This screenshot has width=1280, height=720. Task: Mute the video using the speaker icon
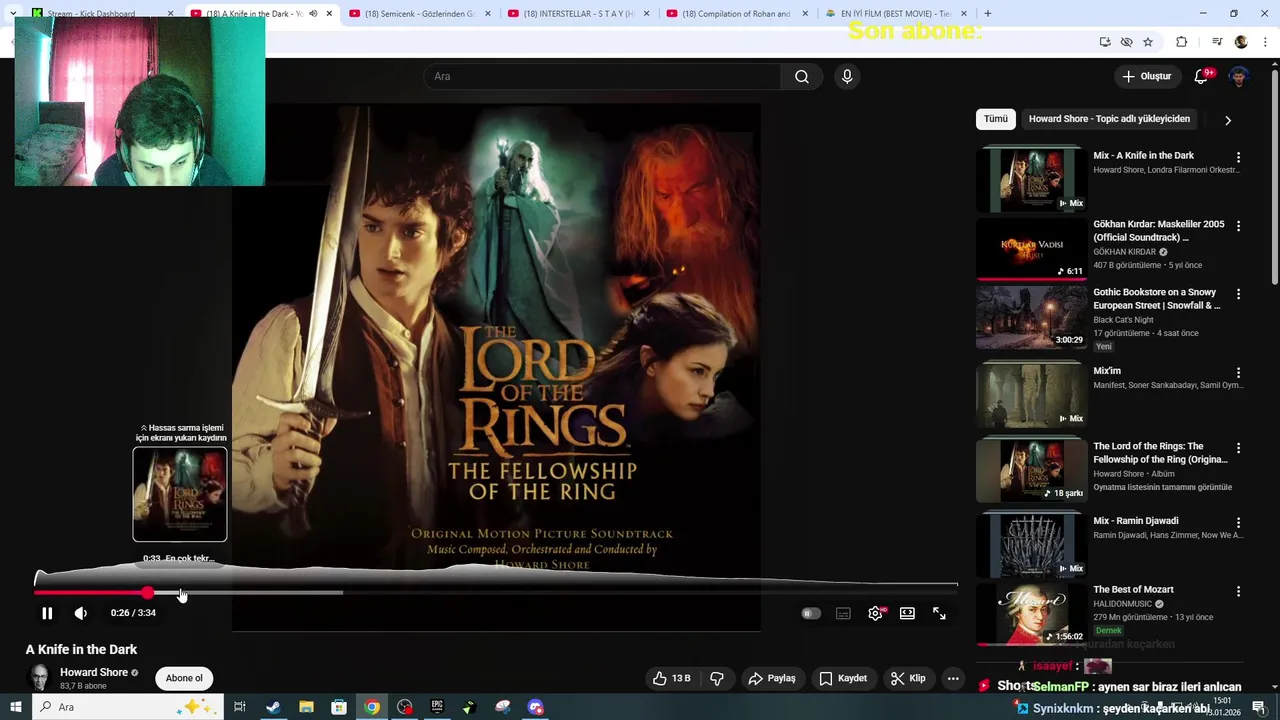(x=81, y=613)
